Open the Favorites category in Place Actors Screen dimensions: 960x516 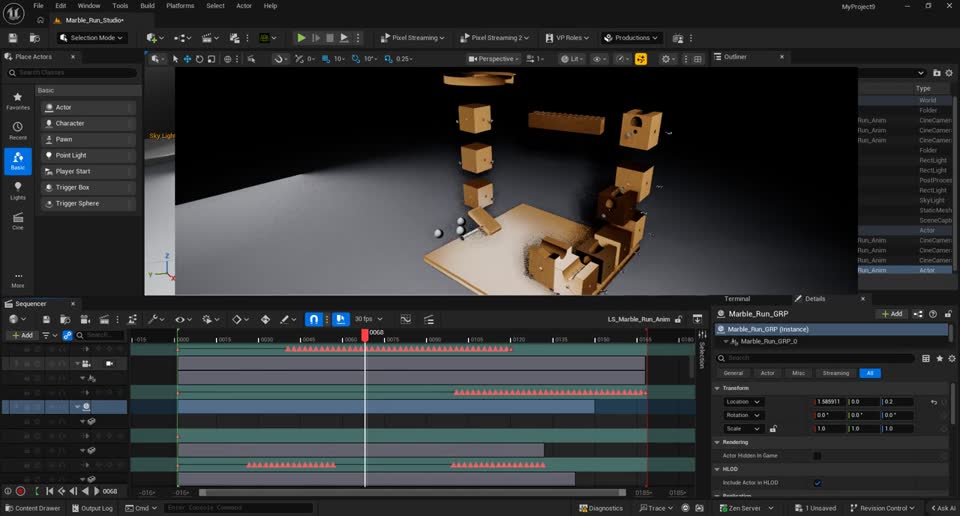18,101
